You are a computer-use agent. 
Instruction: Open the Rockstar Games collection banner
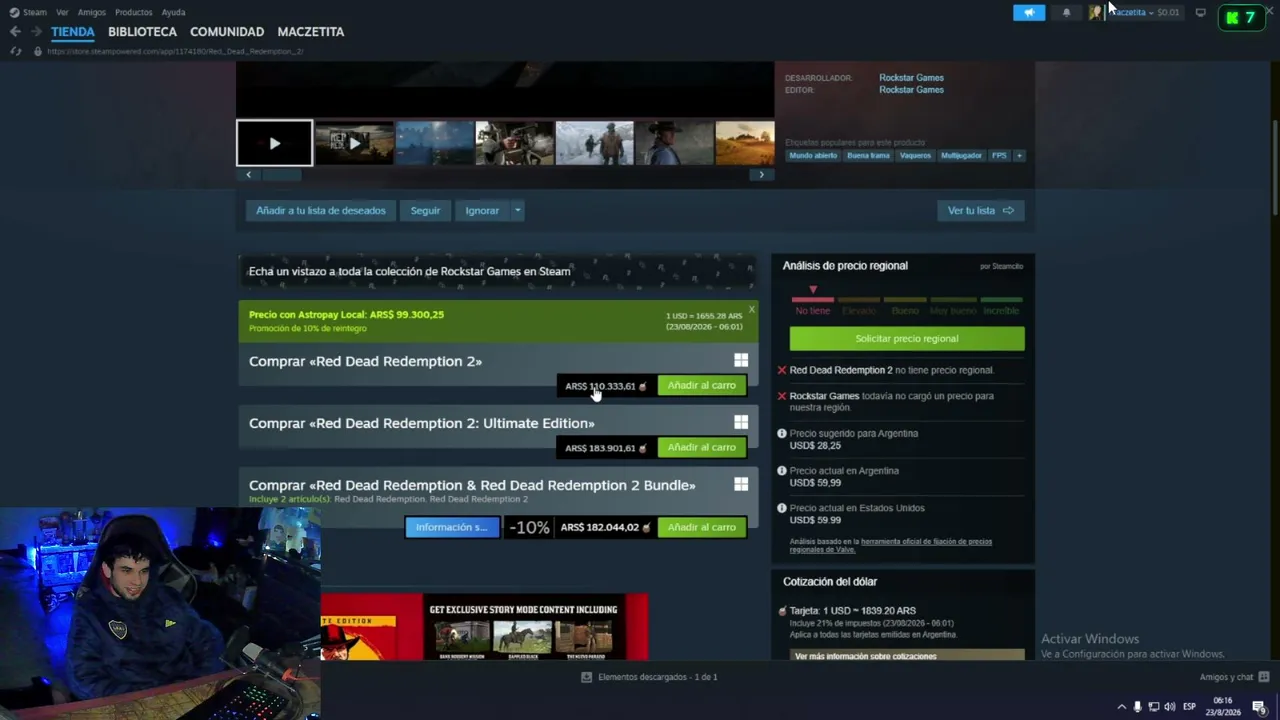[x=497, y=271]
